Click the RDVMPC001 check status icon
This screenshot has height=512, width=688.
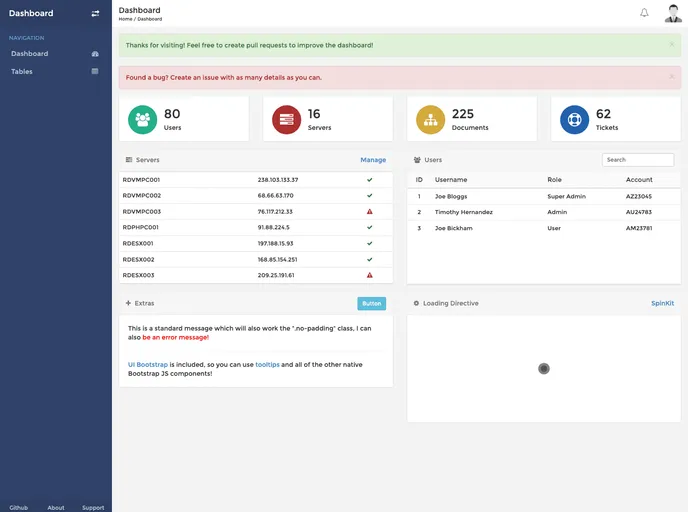coord(369,179)
